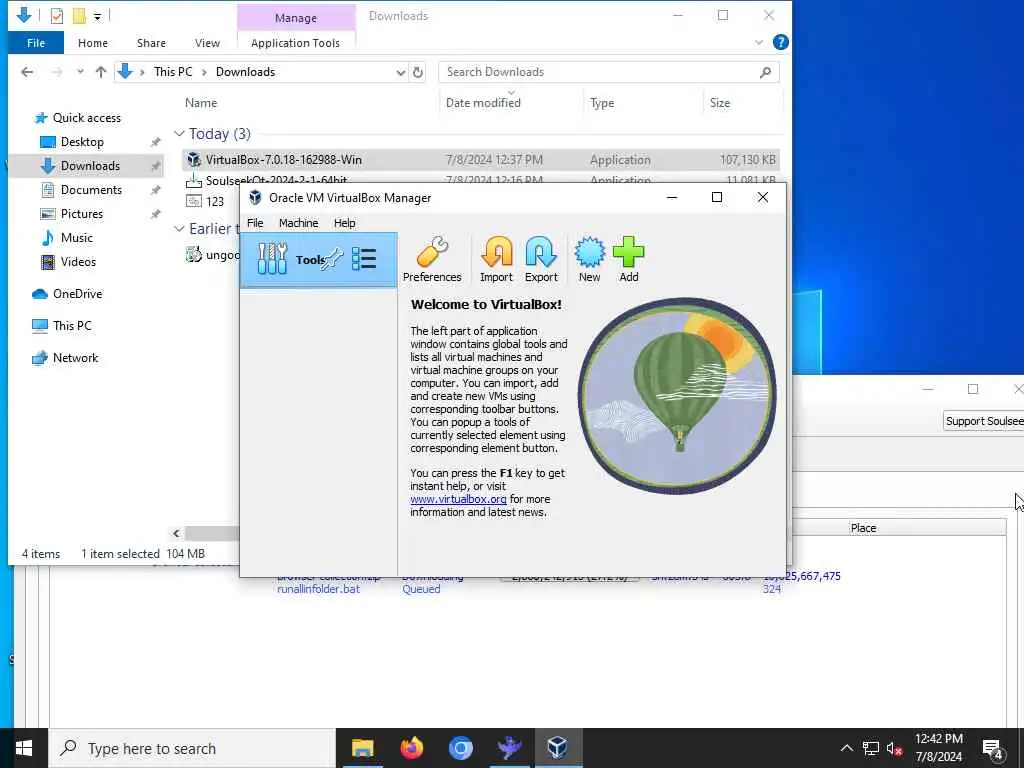Sort by Date modified column
This screenshot has height=768, width=1024.
point(483,103)
